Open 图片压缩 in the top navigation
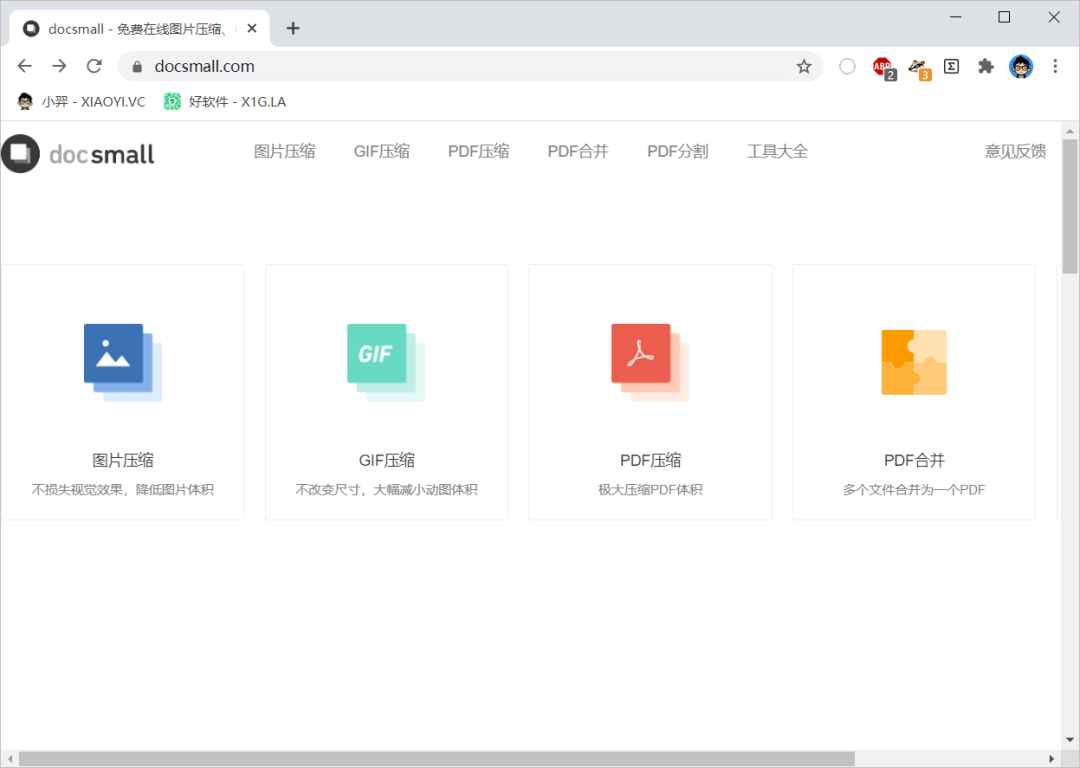The image size is (1080, 768). click(284, 151)
